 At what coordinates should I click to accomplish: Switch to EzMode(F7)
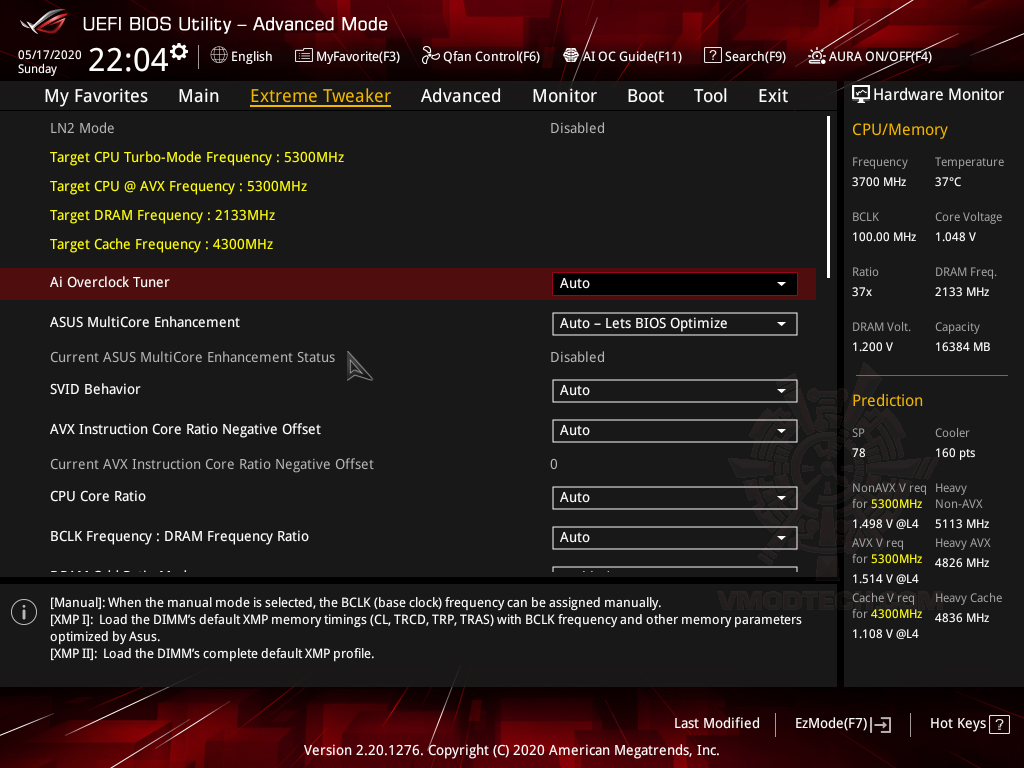point(842,723)
